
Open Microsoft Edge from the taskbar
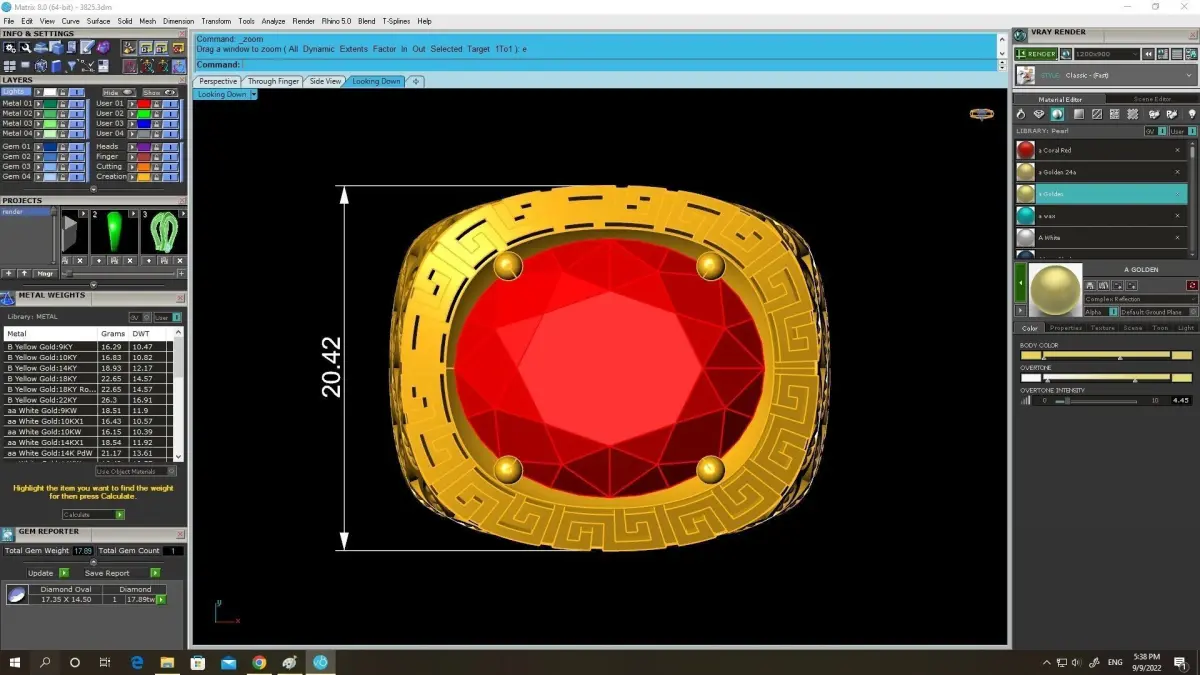click(137, 662)
